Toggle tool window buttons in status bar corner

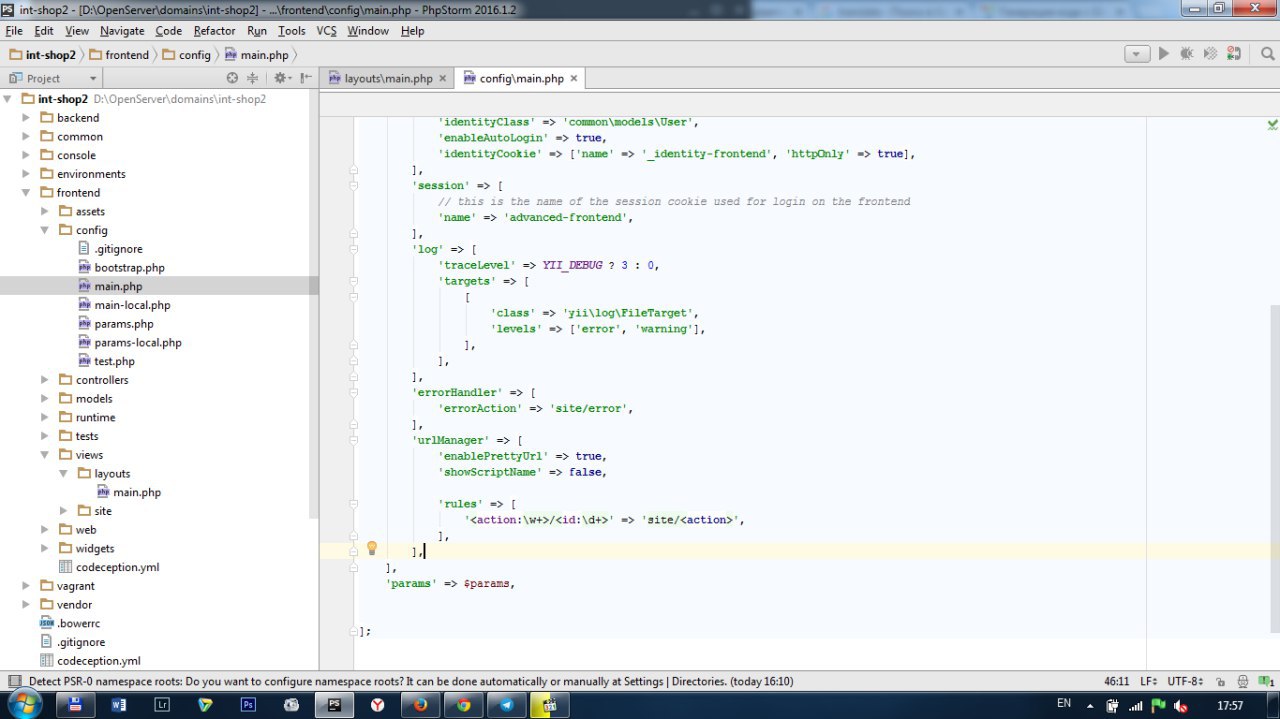tap(14, 682)
